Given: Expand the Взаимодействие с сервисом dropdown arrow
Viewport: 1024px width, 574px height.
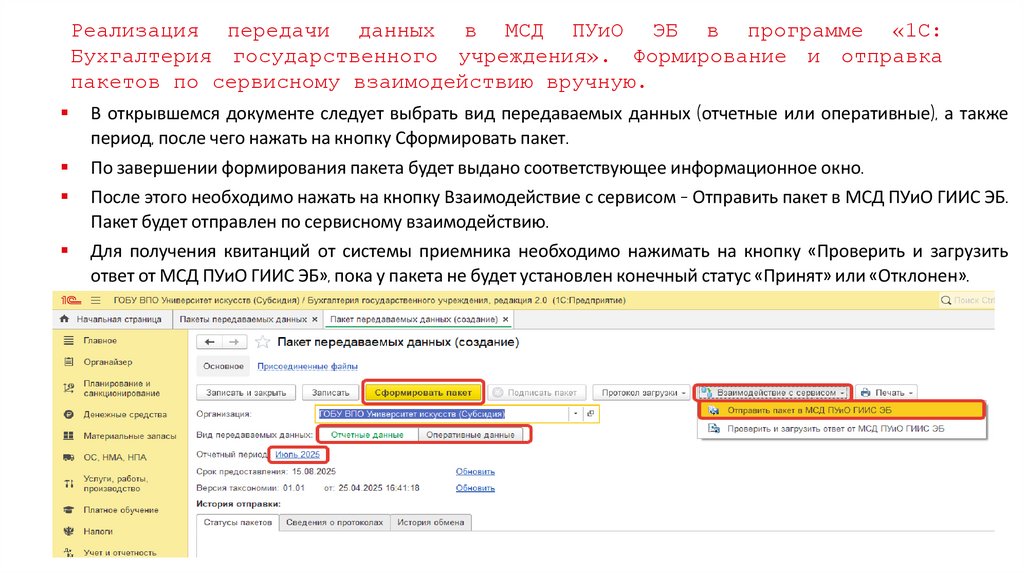Looking at the screenshot, I should coord(842,393).
